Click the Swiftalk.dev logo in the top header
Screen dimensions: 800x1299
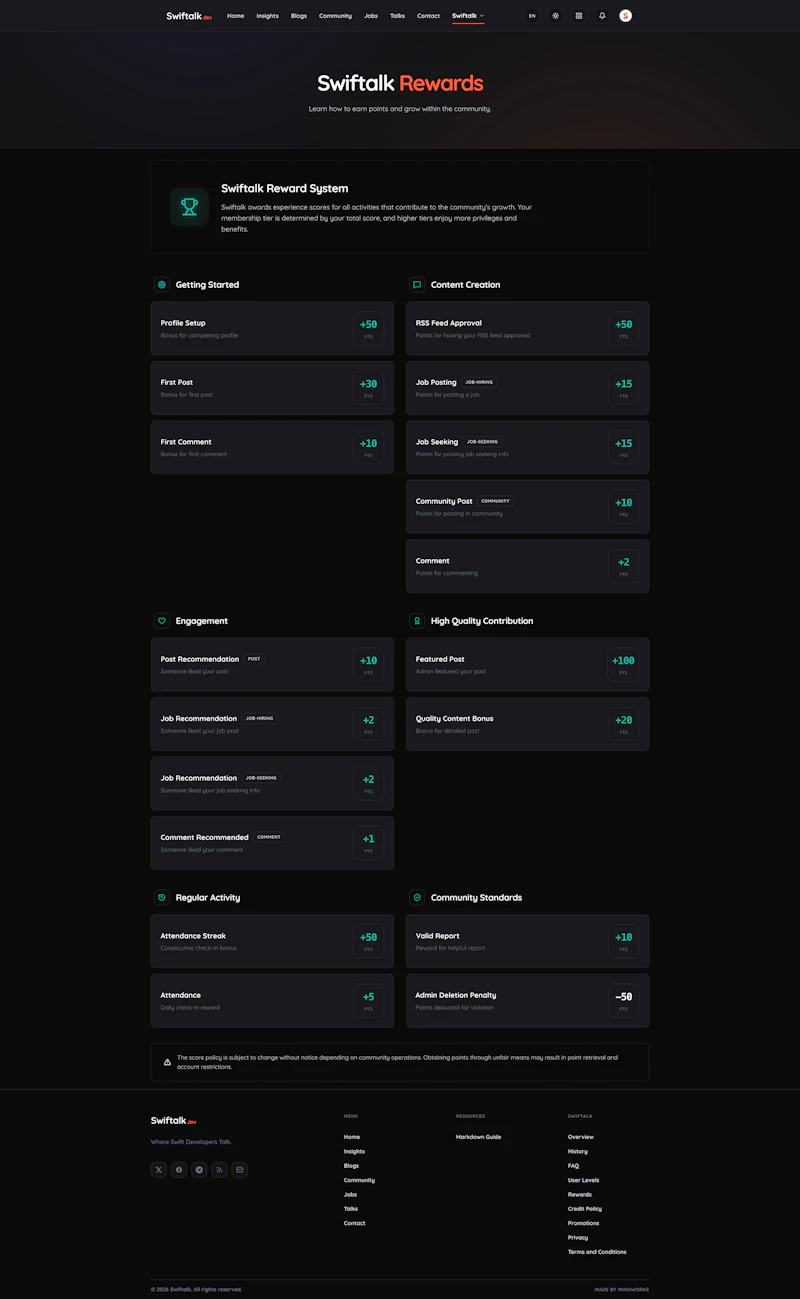(189, 16)
